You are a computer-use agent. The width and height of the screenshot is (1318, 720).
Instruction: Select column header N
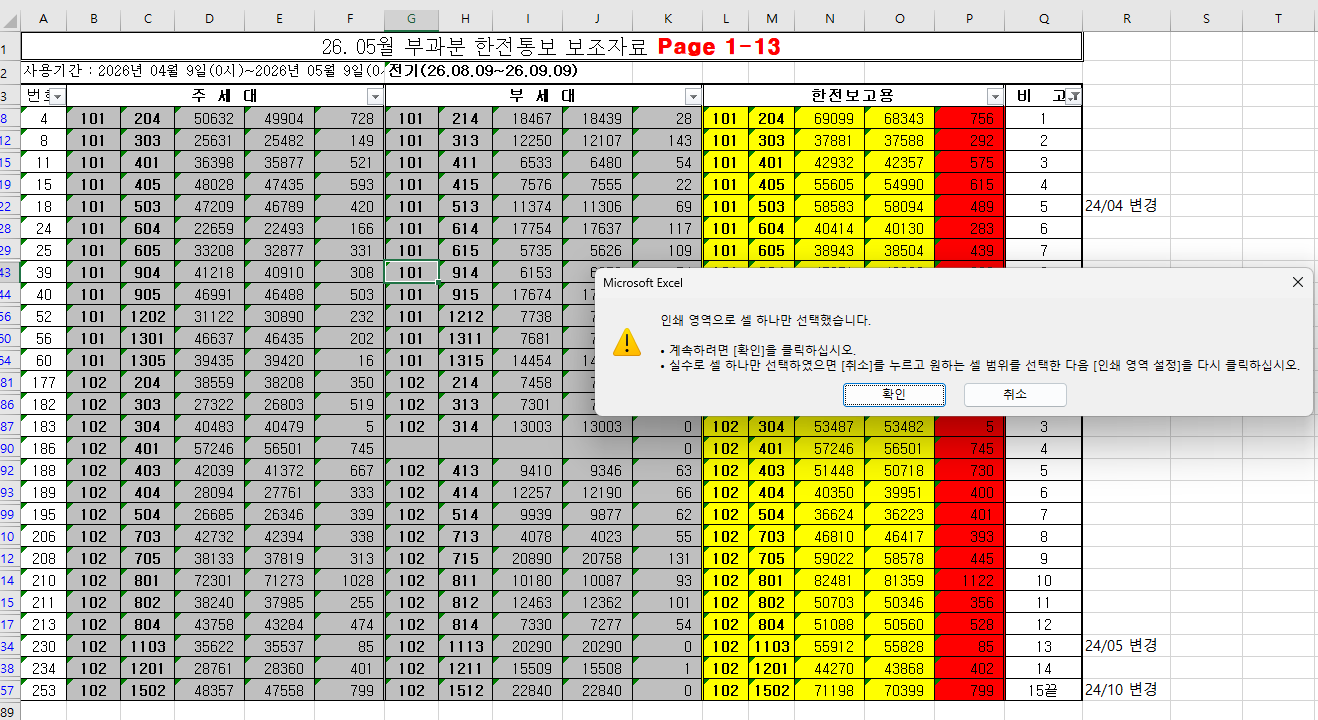click(830, 19)
